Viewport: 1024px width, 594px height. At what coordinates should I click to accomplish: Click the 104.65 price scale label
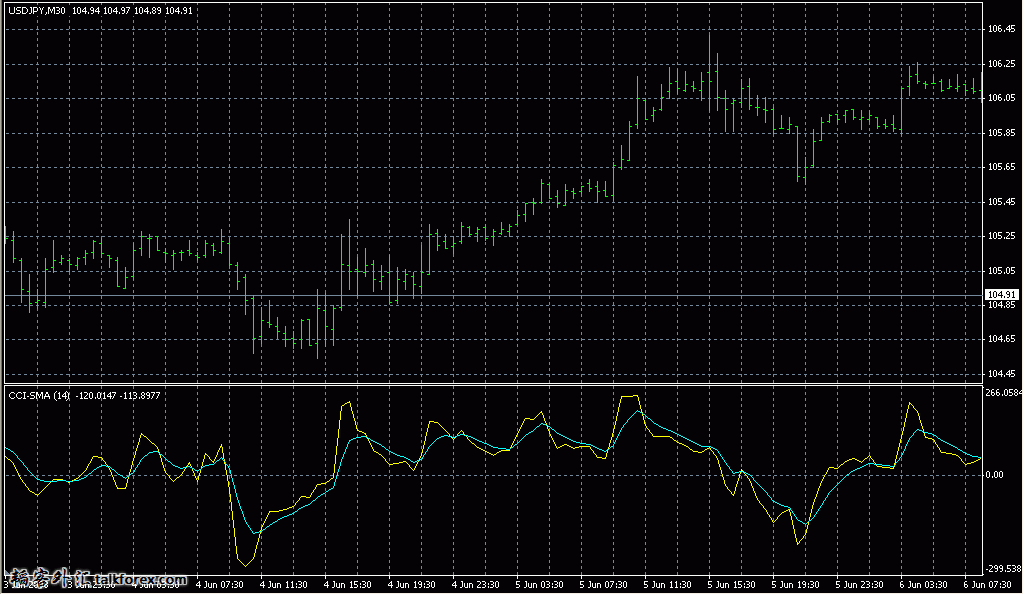coord(1001,339)
